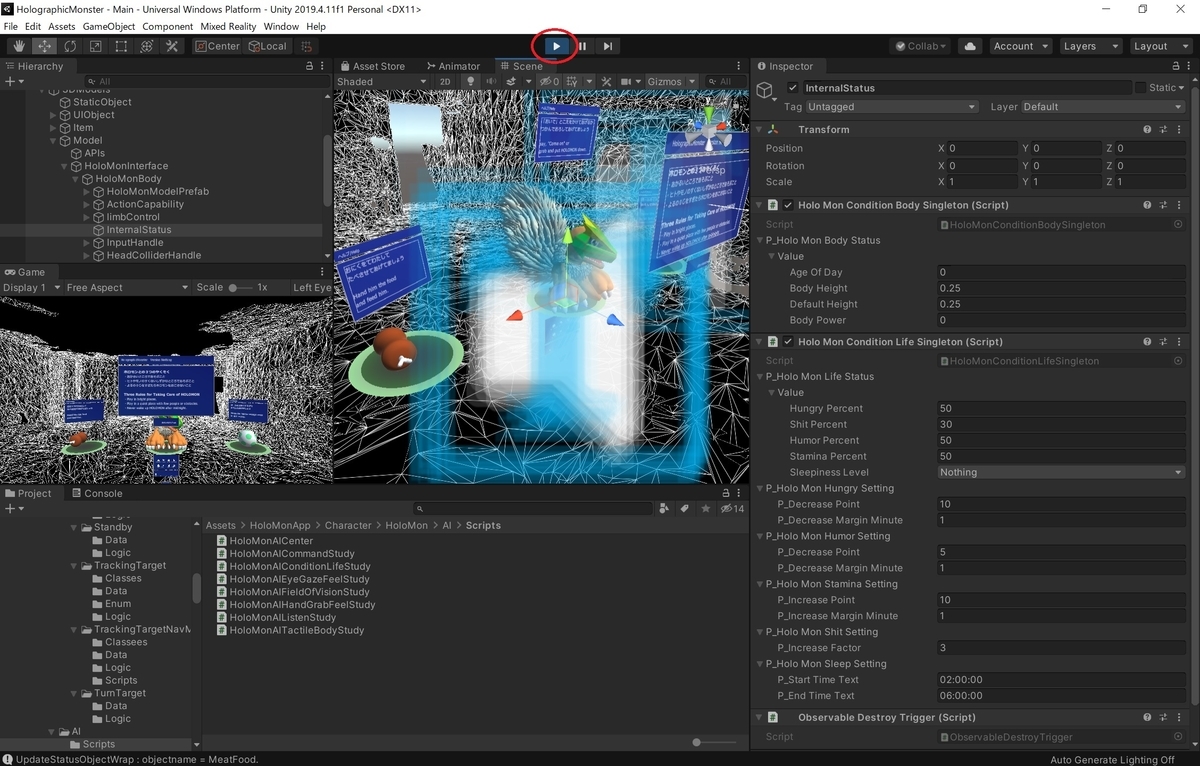This screenshot has width=1200, height=766.
Task: Click Search by Label icon in Project
Action: pos(685,508)
